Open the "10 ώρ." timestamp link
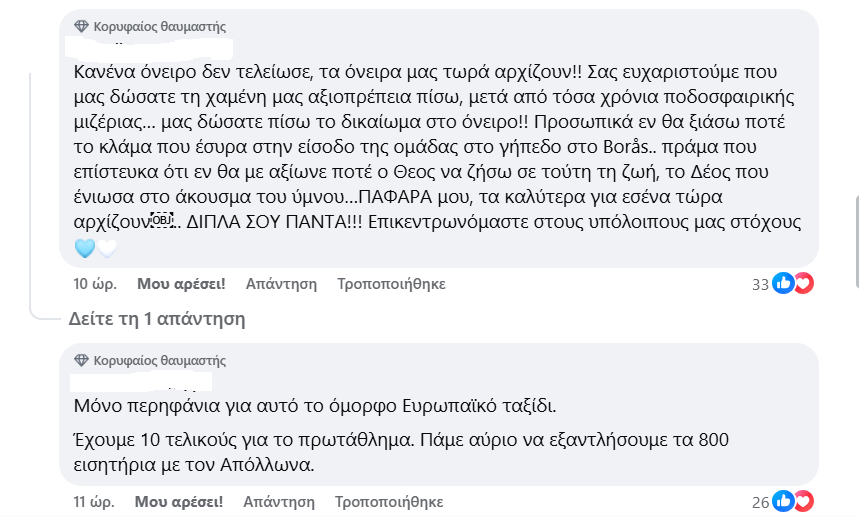Viewport: 859px width, 517px height. (x=95, y=284)
